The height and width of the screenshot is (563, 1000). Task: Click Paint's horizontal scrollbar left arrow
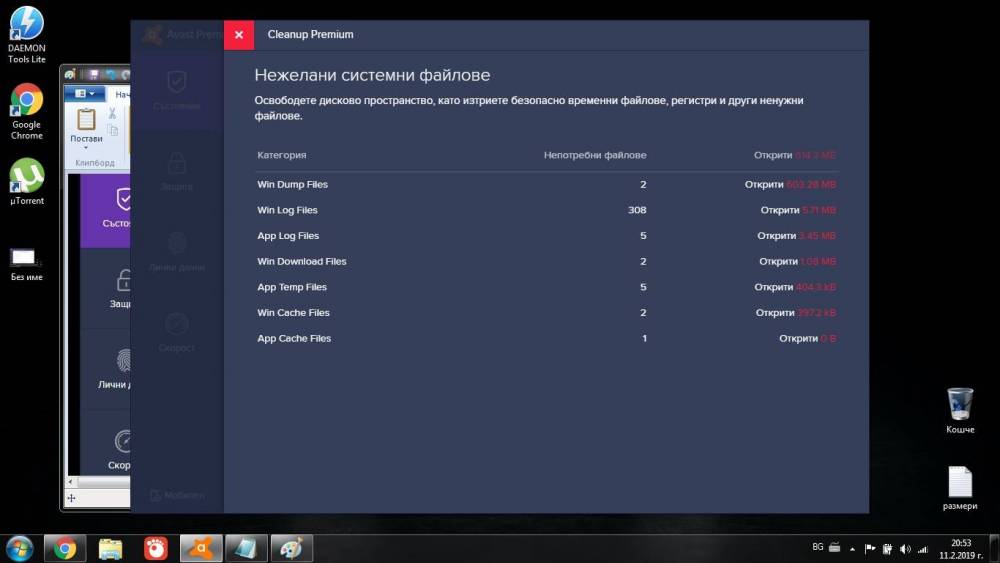71,482
